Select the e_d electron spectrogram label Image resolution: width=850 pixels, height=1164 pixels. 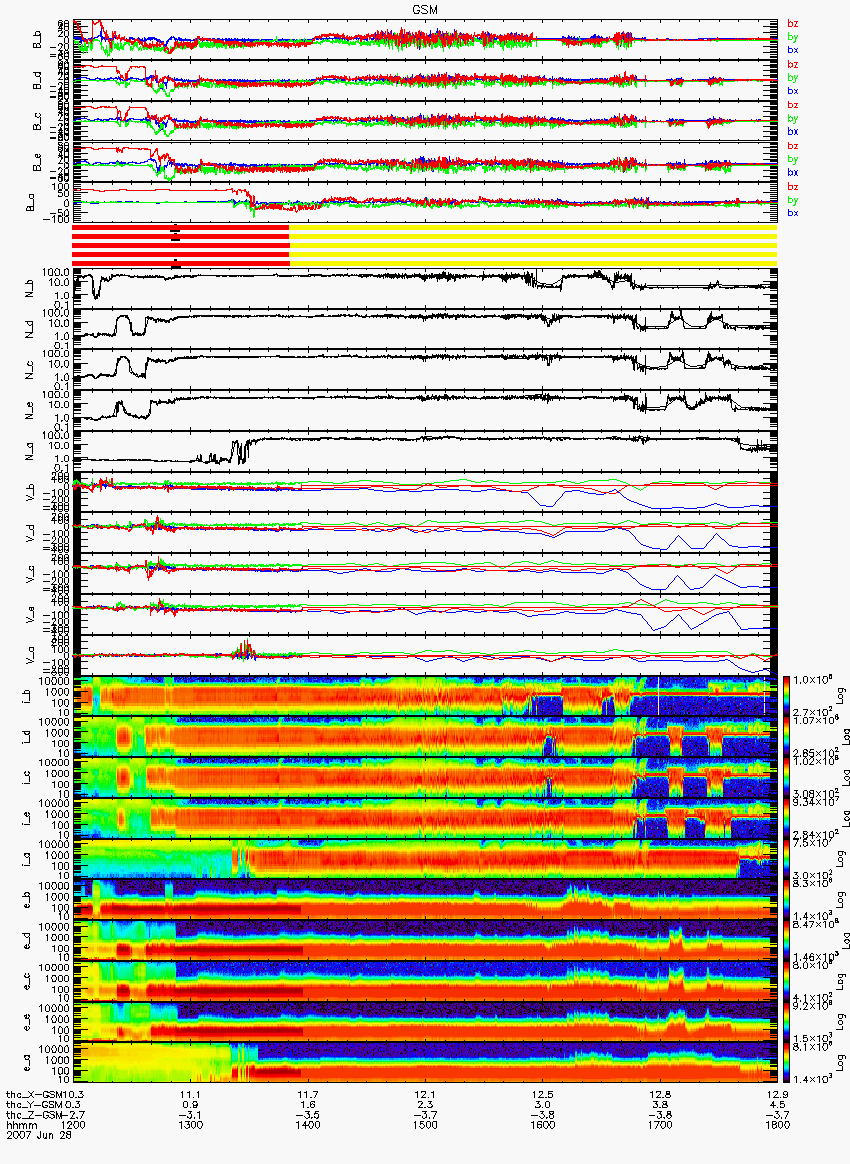pos(27,941)
